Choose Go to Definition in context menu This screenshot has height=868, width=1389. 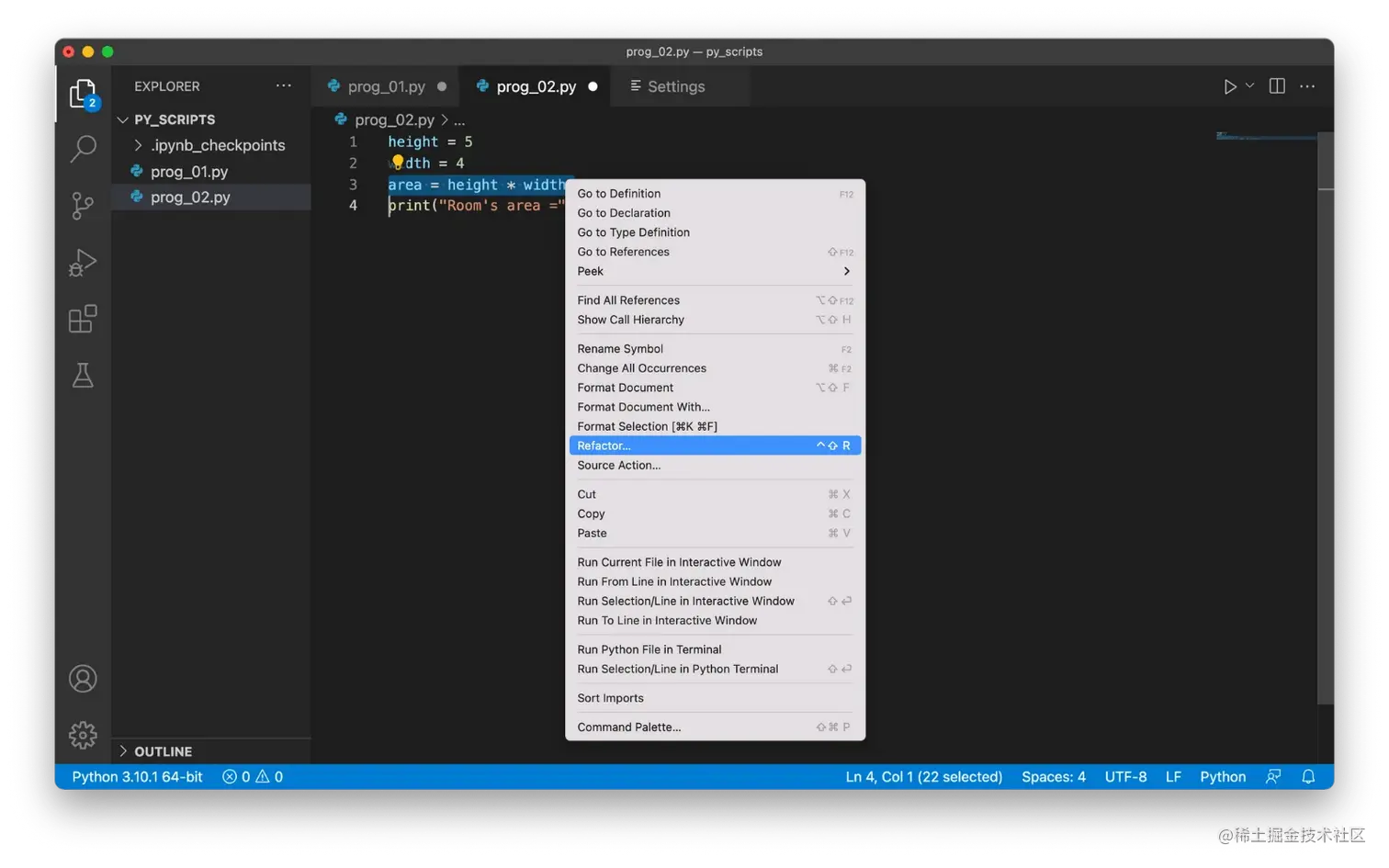(x=715, y=194)
